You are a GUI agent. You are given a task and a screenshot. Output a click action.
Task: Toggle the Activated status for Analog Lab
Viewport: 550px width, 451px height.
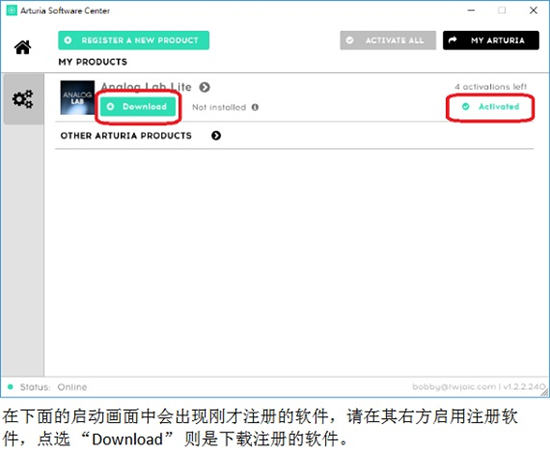[490, 107]
